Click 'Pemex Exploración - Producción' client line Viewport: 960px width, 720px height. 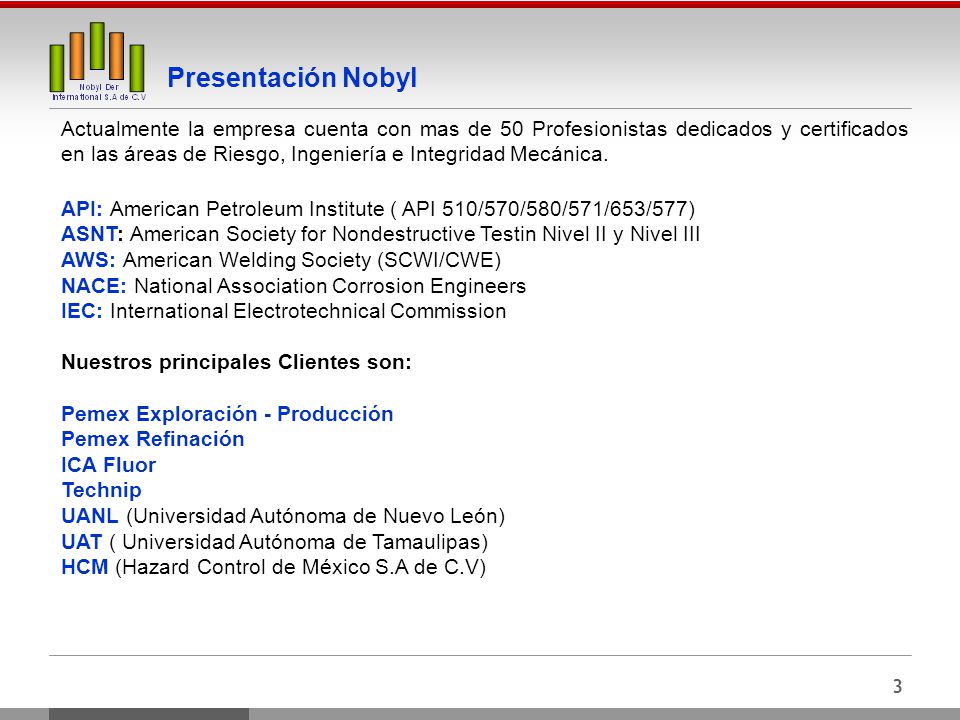227,414
